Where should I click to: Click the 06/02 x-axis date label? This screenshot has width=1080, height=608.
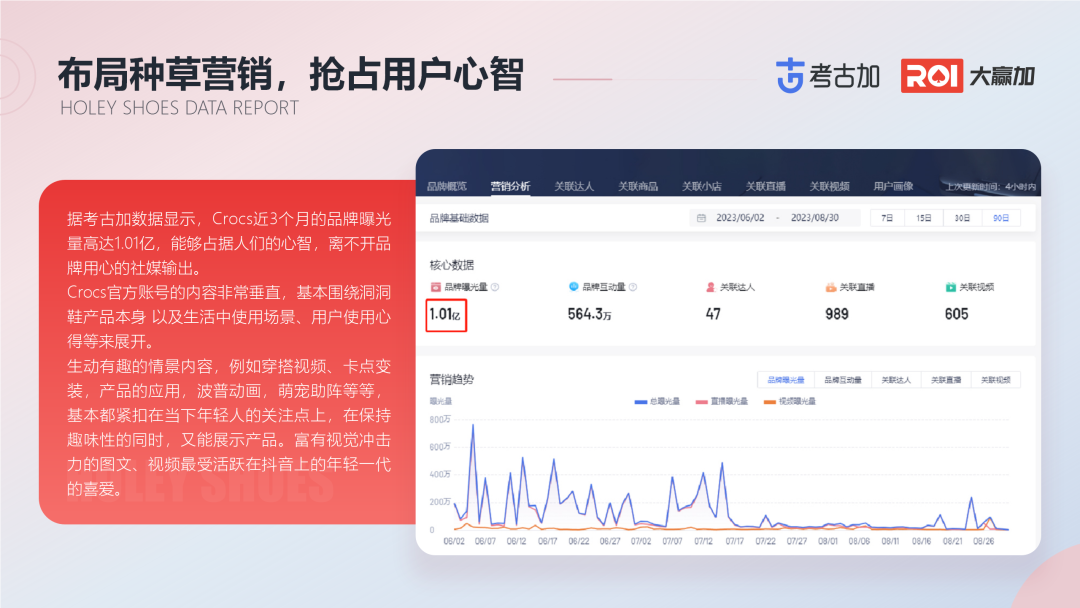point(454,541)
